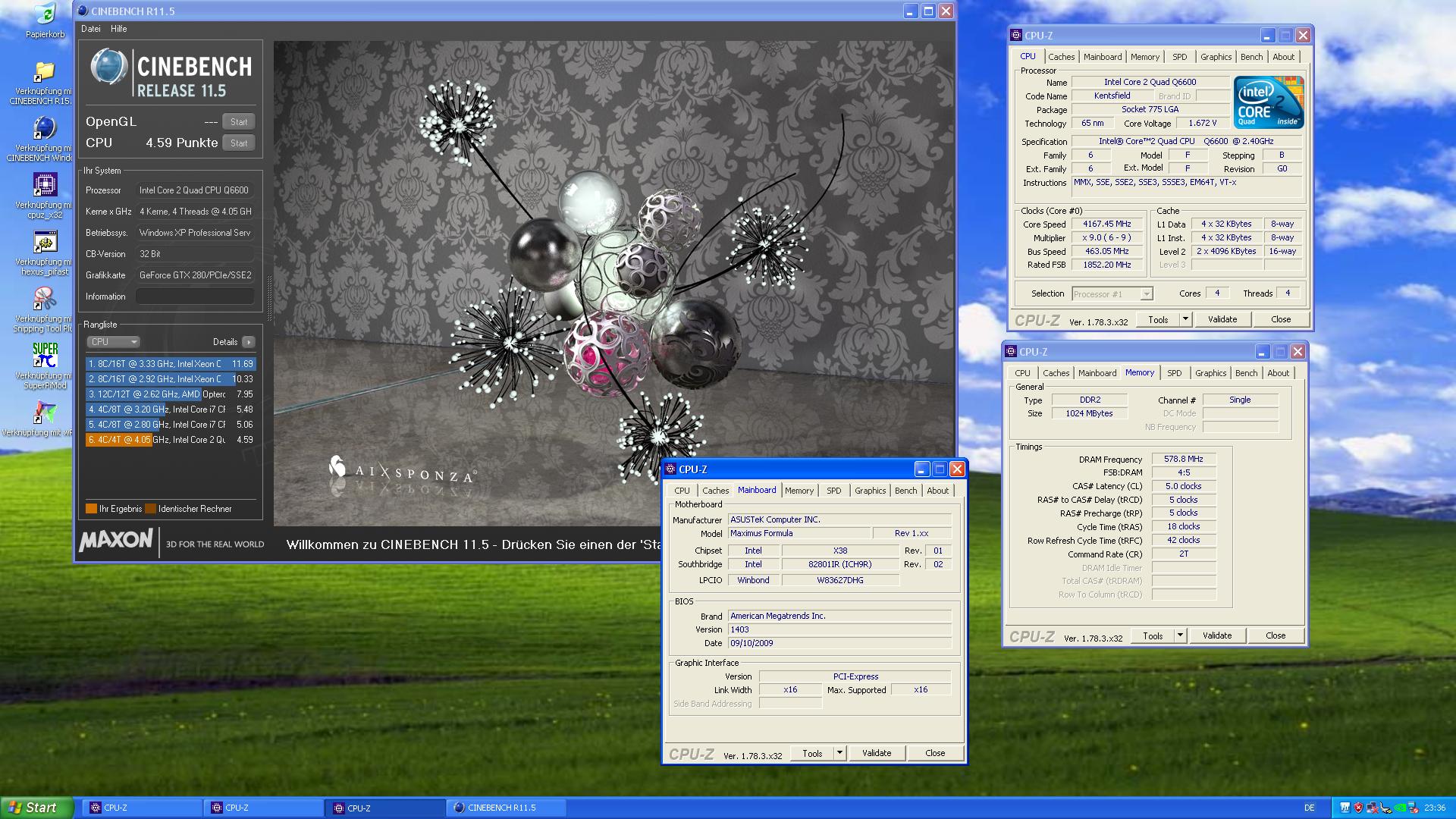This screenshot has width=1456, height=819.
Task: Open the CPU ranking type dropdown
Action: click(114, 342)
